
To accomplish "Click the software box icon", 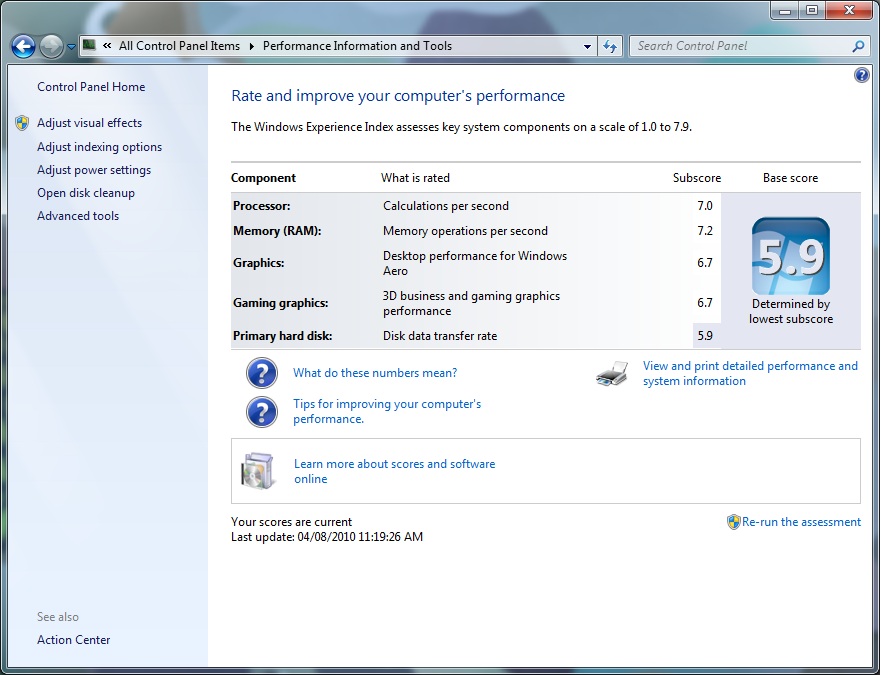I will pyautogui.click(x=258, y=471).
